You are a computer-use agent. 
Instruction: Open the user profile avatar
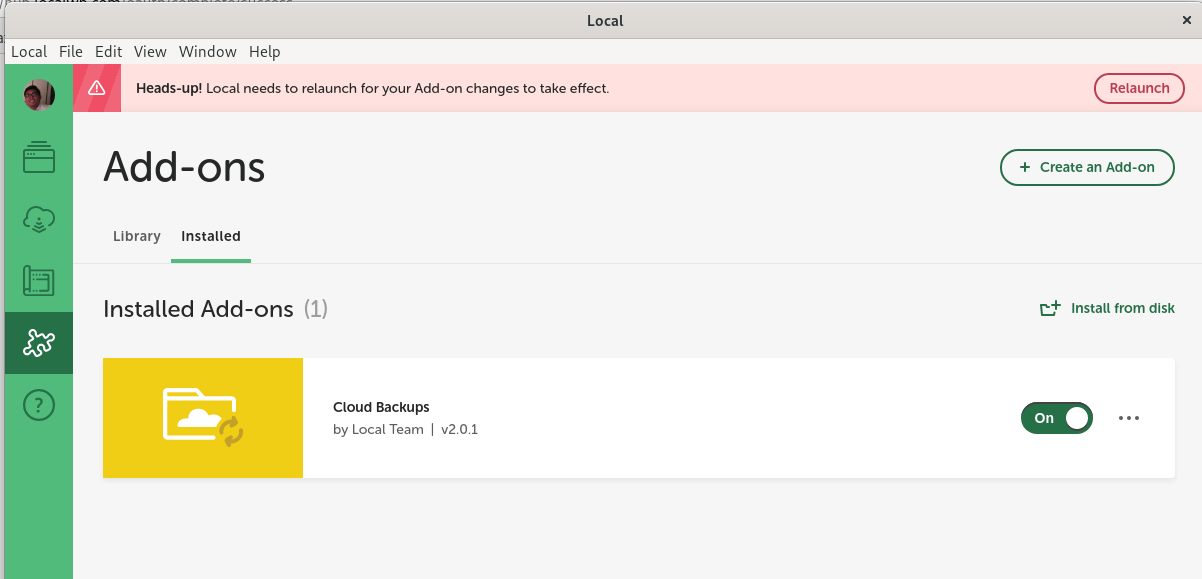click(38, 95)
